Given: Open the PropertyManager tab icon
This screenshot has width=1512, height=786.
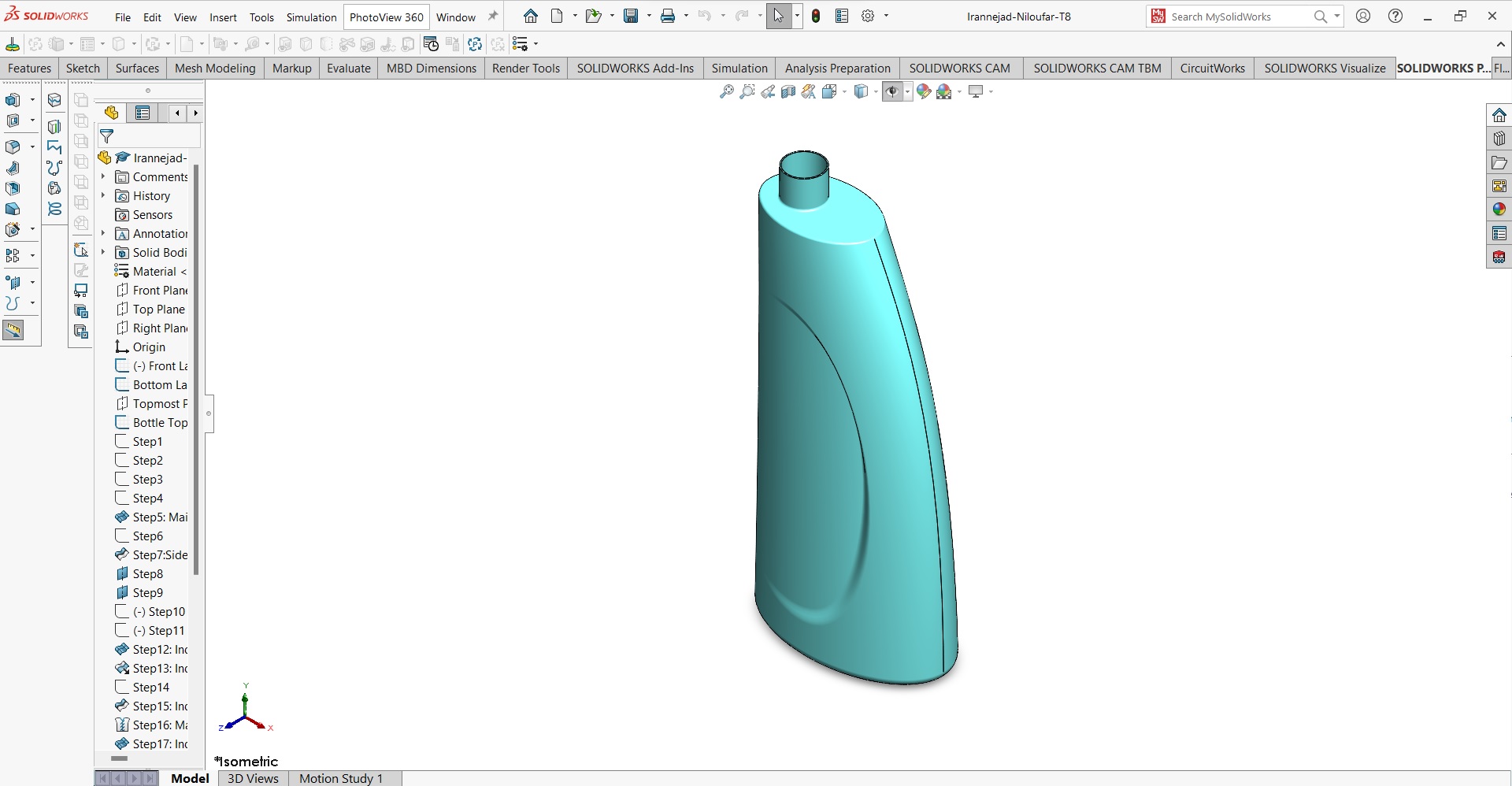Looking at the screenshot, I should [143, 113].
